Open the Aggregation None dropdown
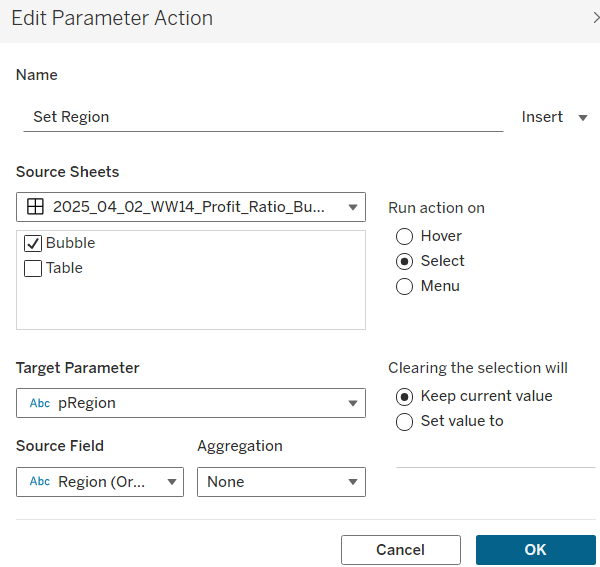The width and height of the screenshot is (600, 567). pyautogui.click(x=352, y=482)
